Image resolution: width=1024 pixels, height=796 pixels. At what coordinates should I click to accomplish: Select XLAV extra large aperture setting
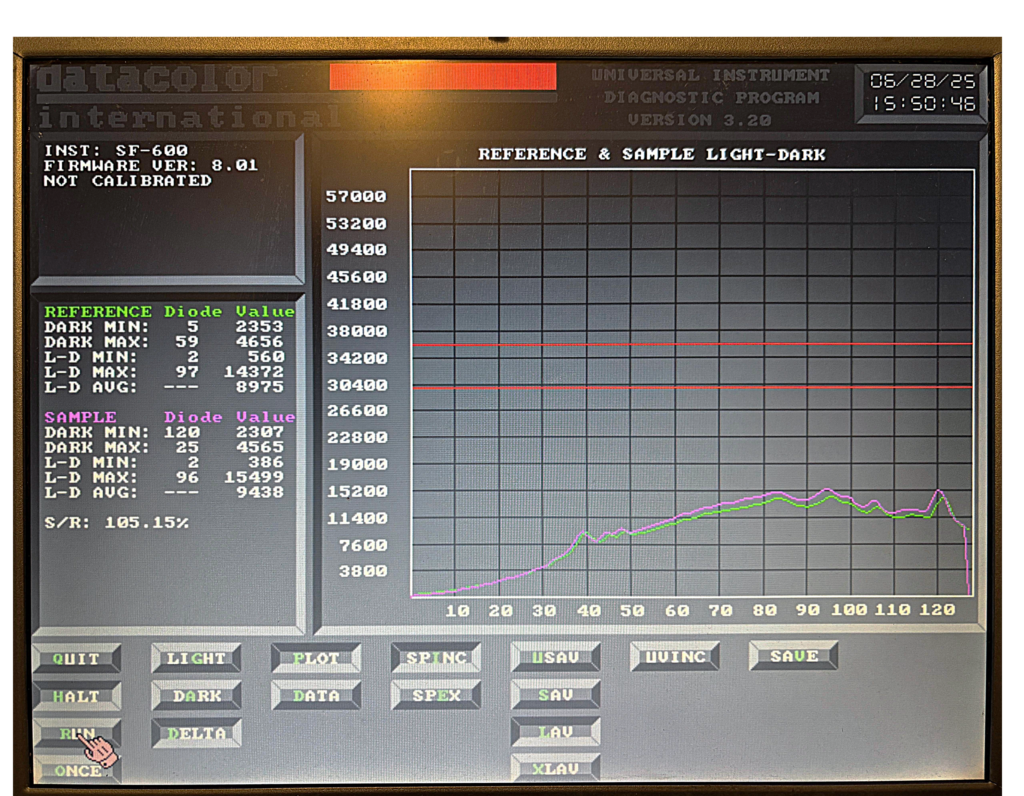point(555,769)
